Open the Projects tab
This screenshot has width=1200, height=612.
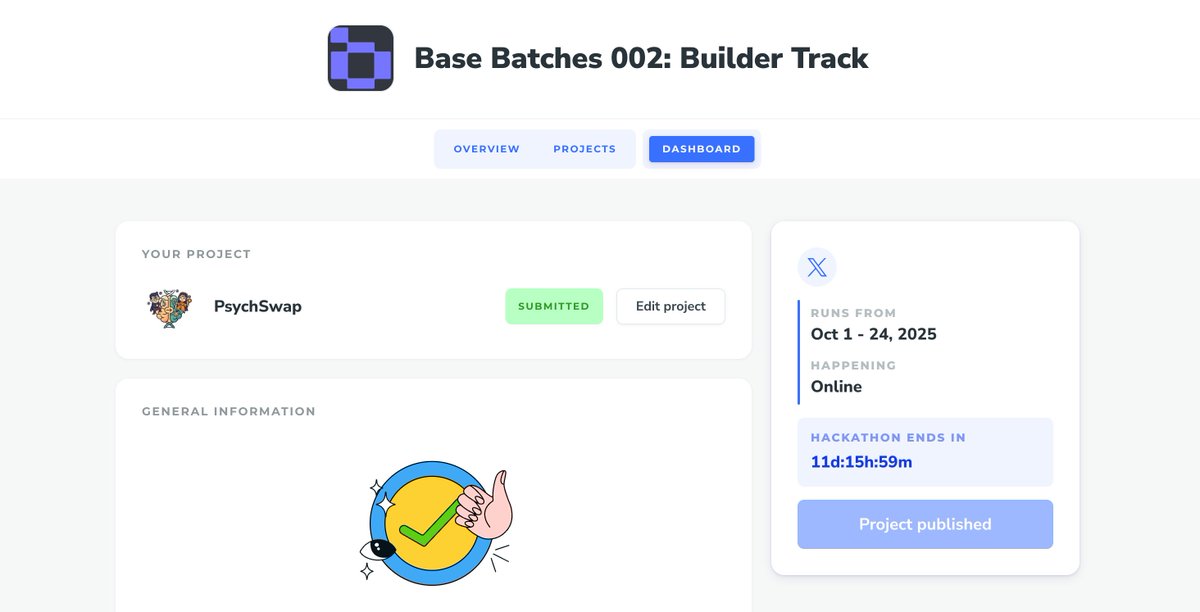(584, 149)
